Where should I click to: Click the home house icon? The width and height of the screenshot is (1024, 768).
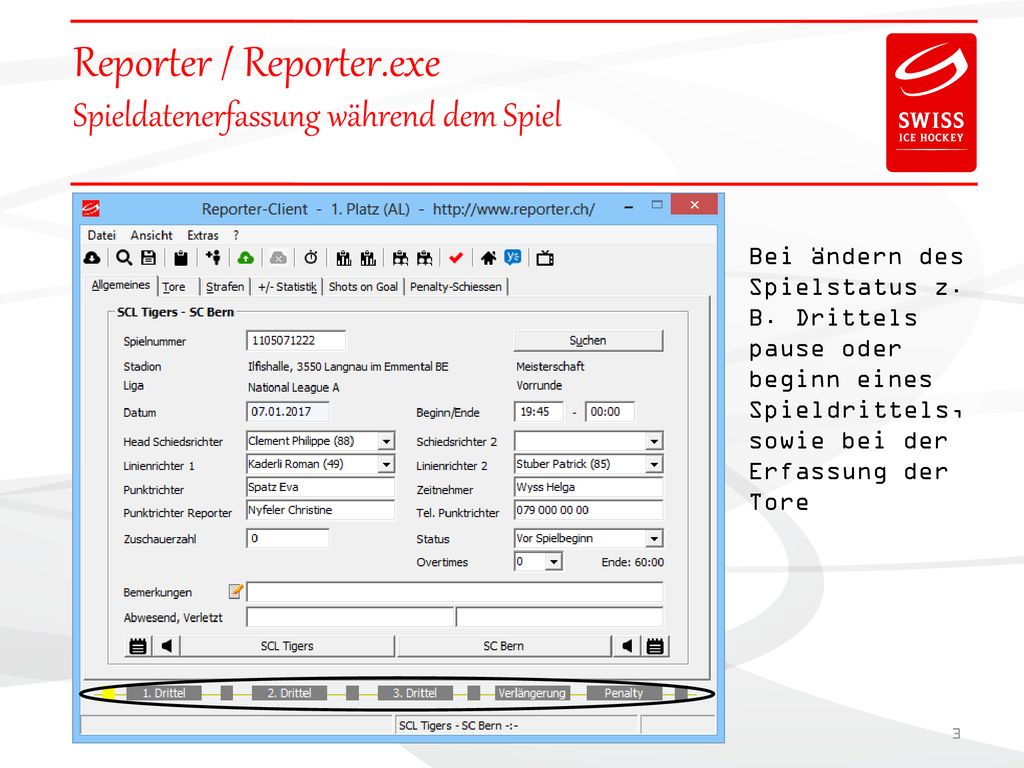point(488,258)
